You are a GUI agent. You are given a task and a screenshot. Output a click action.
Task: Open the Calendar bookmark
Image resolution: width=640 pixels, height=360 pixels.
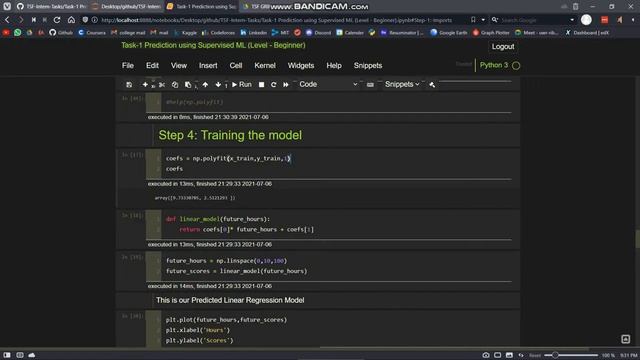(350, 33)
